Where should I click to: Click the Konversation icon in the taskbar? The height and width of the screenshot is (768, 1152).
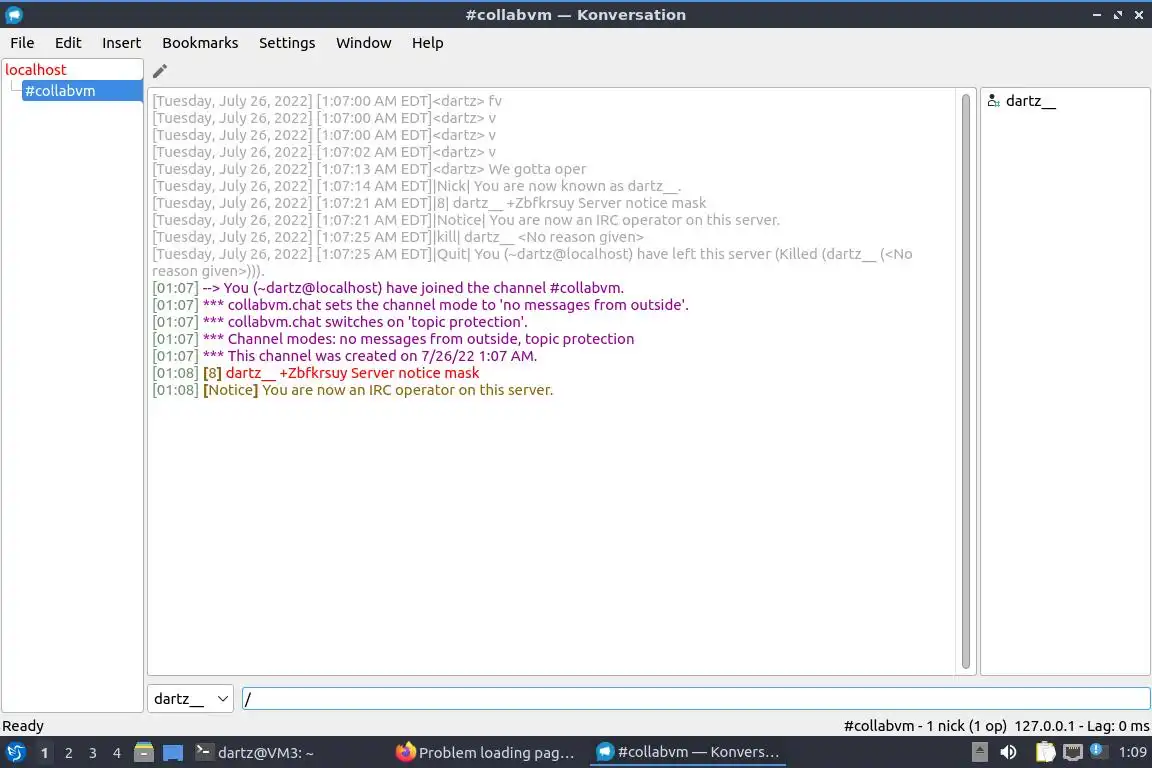click(x=605, y=752)
